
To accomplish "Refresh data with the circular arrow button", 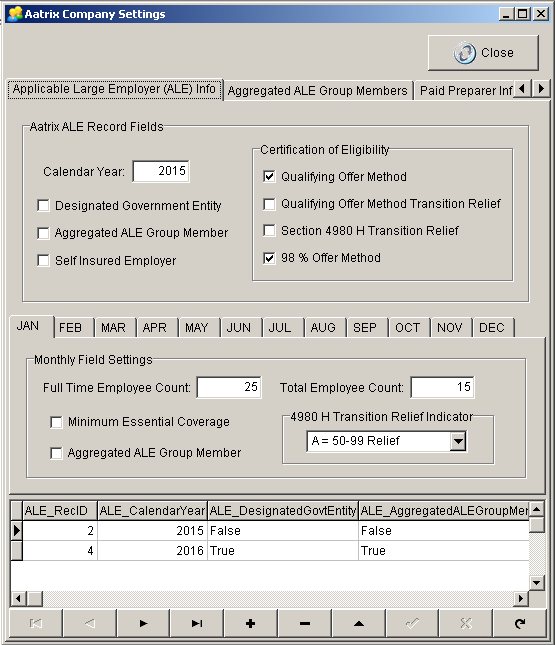I will [x=520, y=623].
